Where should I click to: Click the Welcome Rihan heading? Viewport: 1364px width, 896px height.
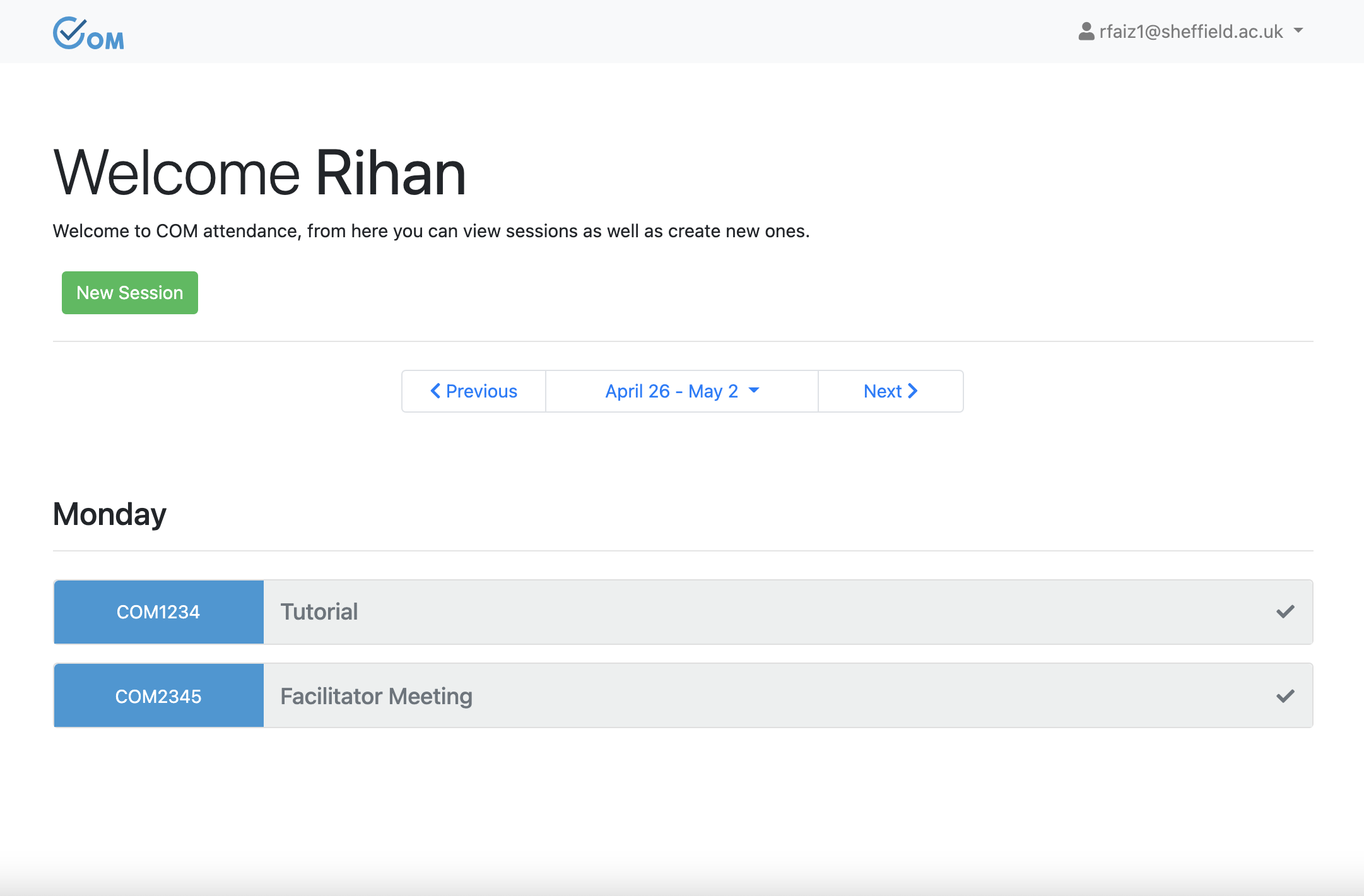click(x=259, y=173)
